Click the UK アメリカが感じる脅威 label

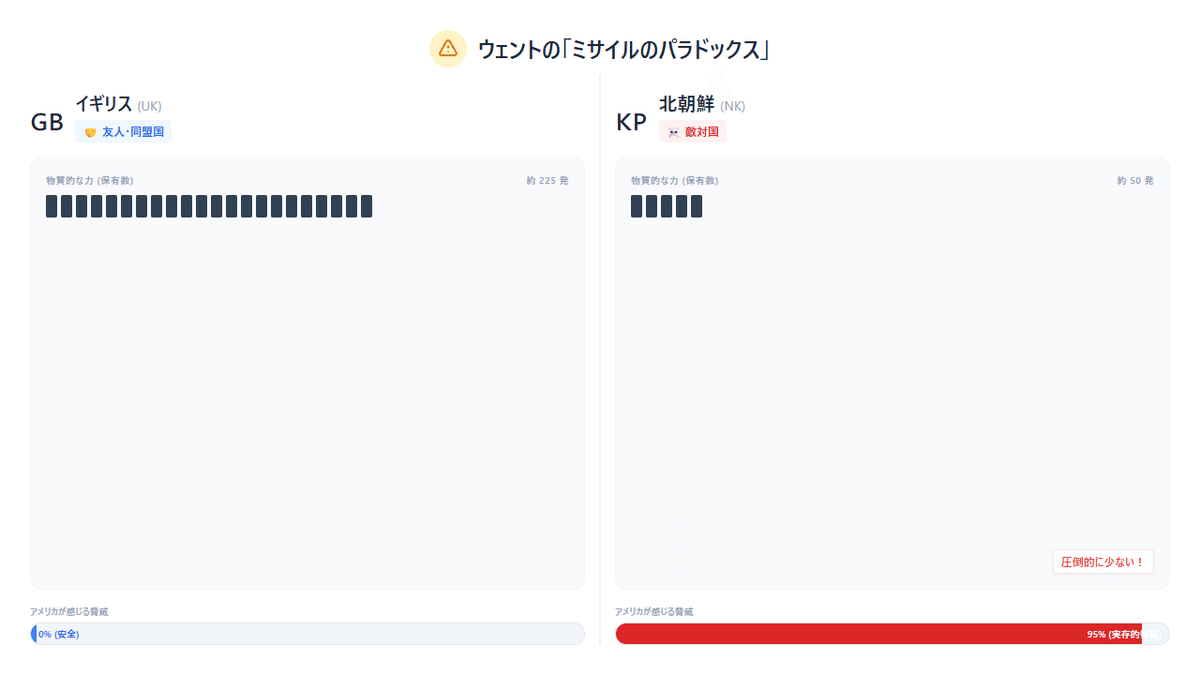[69, 611]
